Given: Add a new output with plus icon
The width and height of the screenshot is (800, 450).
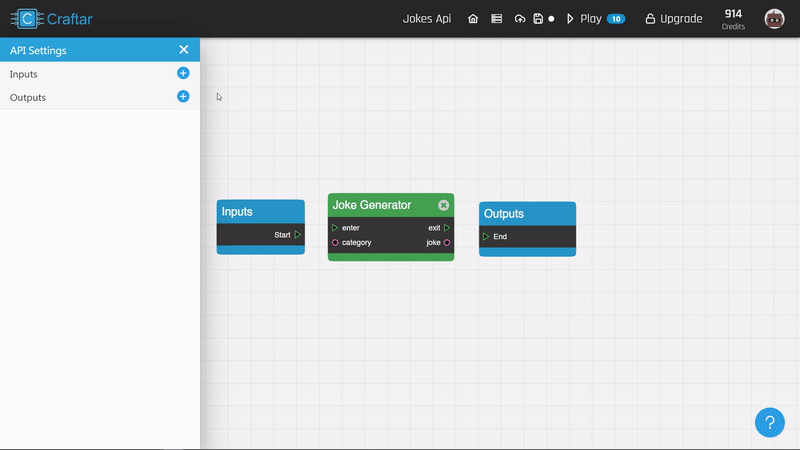Looking at the screenshot, I should point(183,97).
